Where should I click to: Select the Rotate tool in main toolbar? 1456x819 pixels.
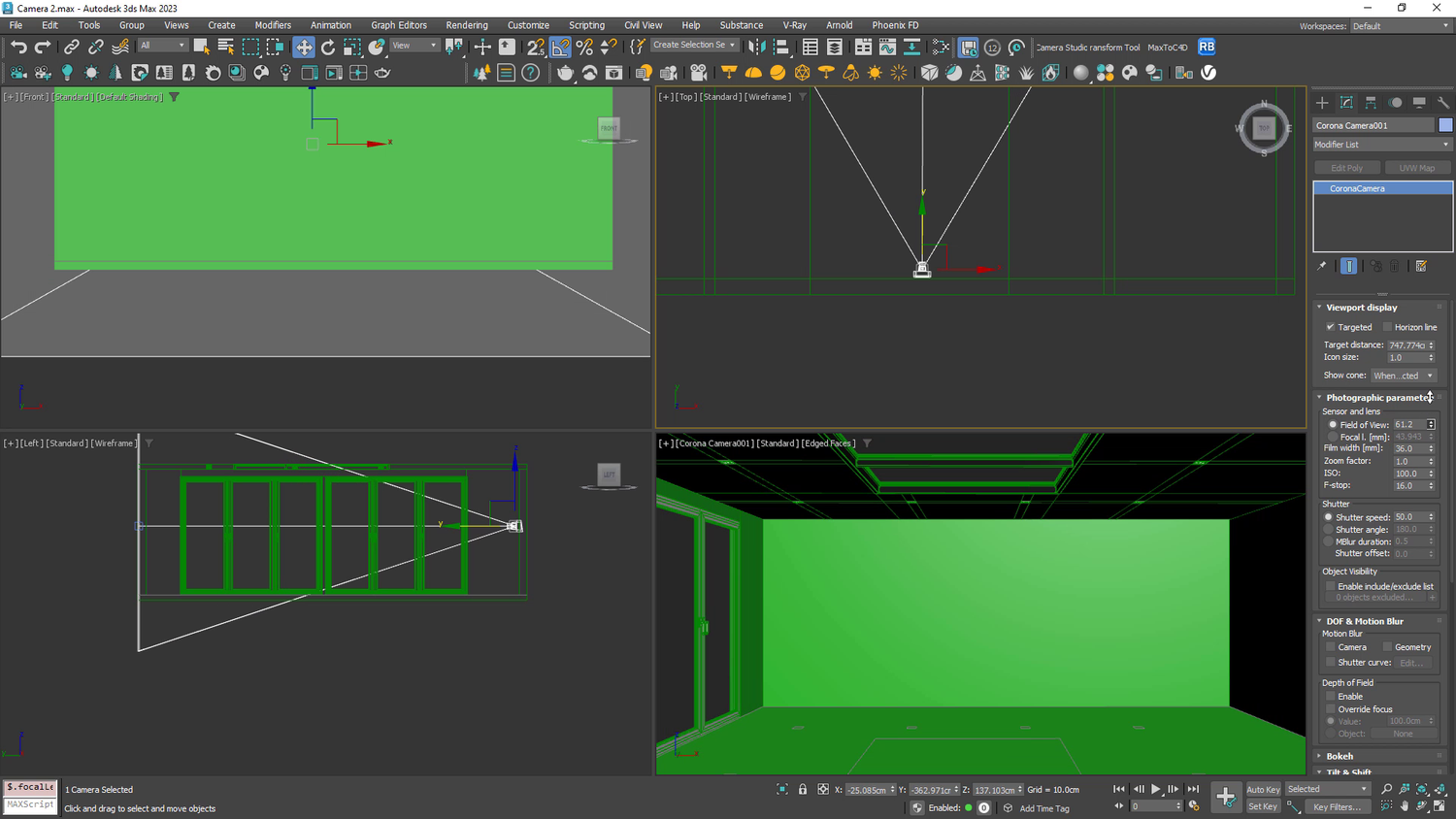point(328,47)
